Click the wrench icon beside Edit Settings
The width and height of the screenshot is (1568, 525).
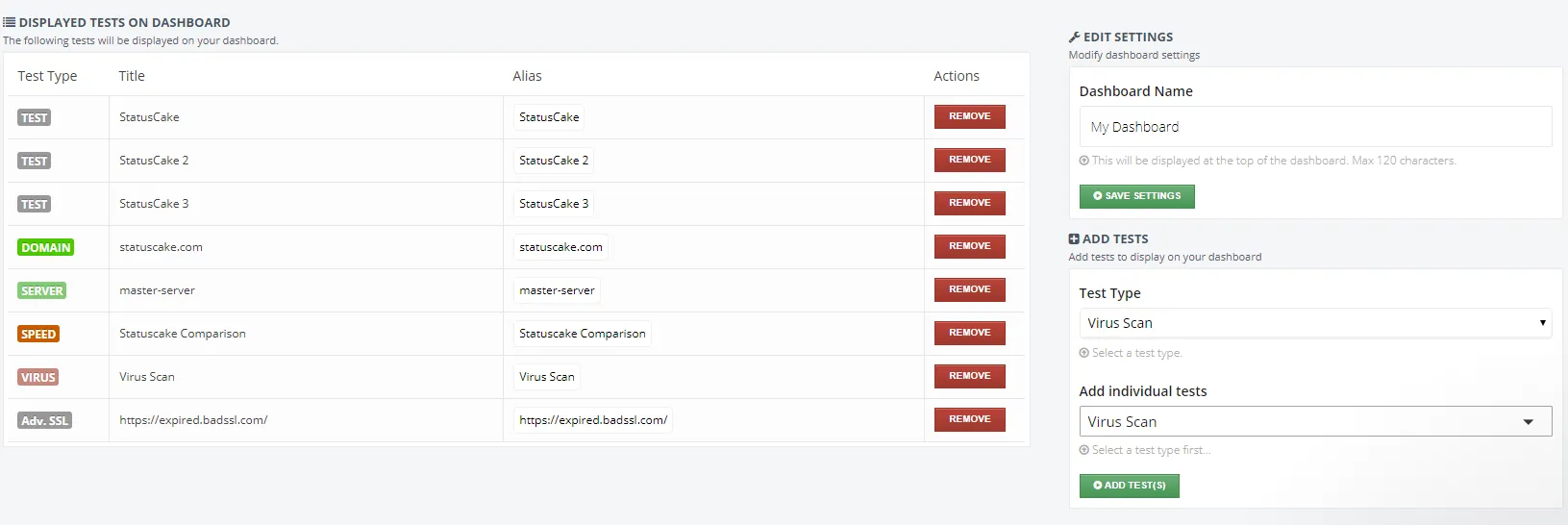(1074, 37)
